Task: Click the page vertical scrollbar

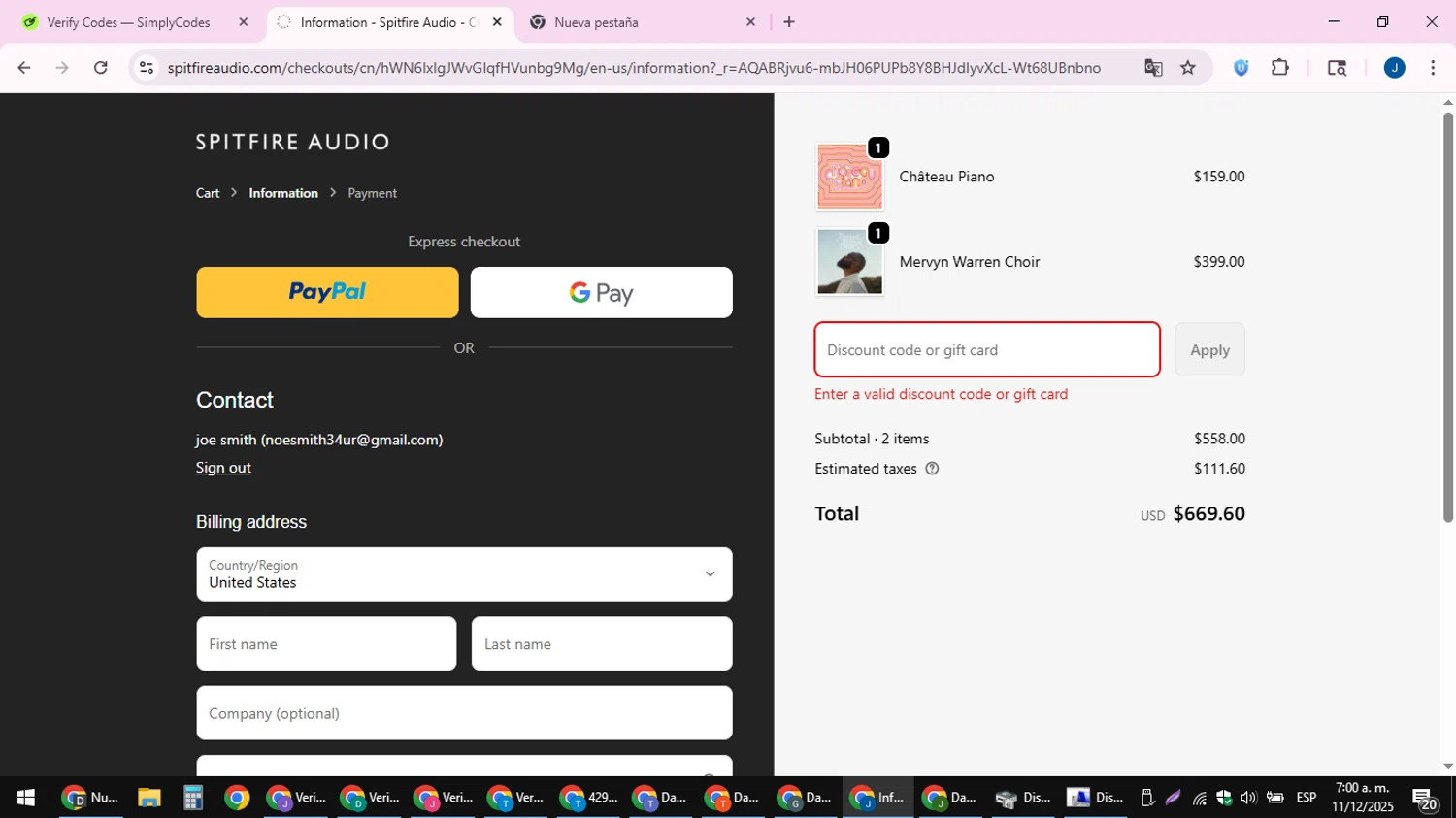Action: (x=1448, y=317)
